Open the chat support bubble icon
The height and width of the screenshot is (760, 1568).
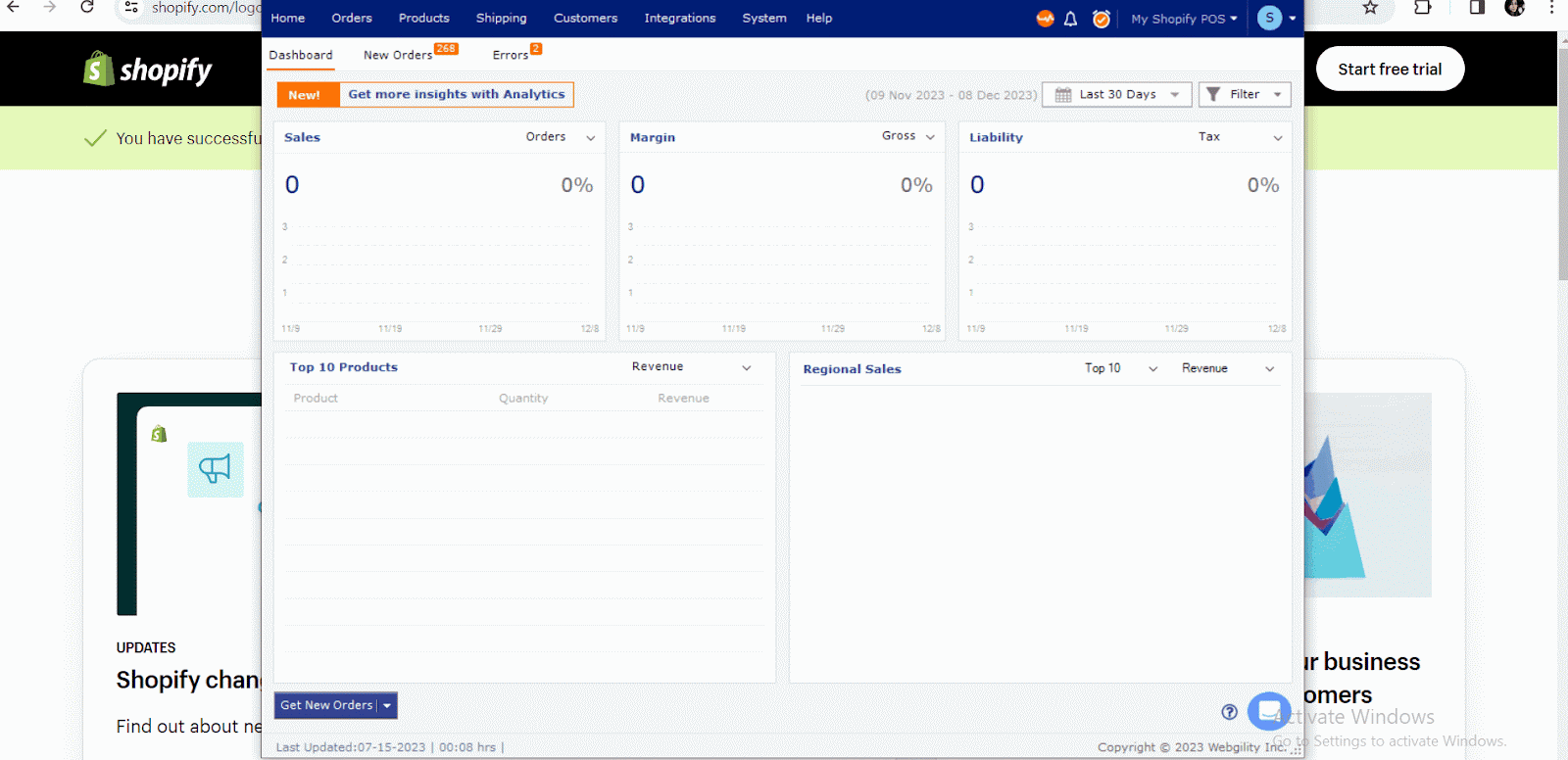pyautogui.click(x=1269, y=711)
